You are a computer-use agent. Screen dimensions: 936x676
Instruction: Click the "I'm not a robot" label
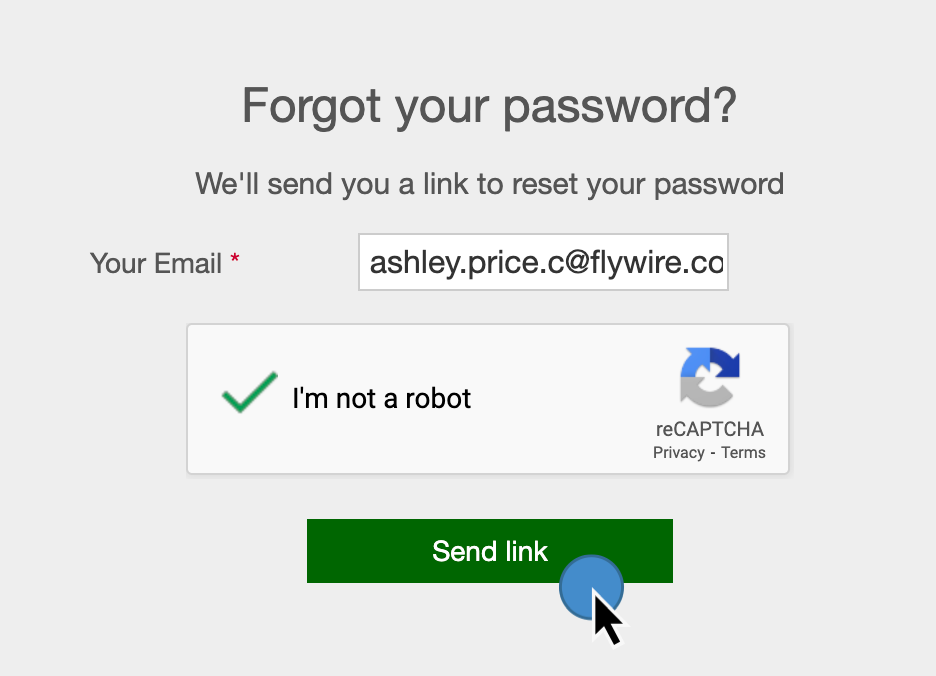tap(381, 399)
